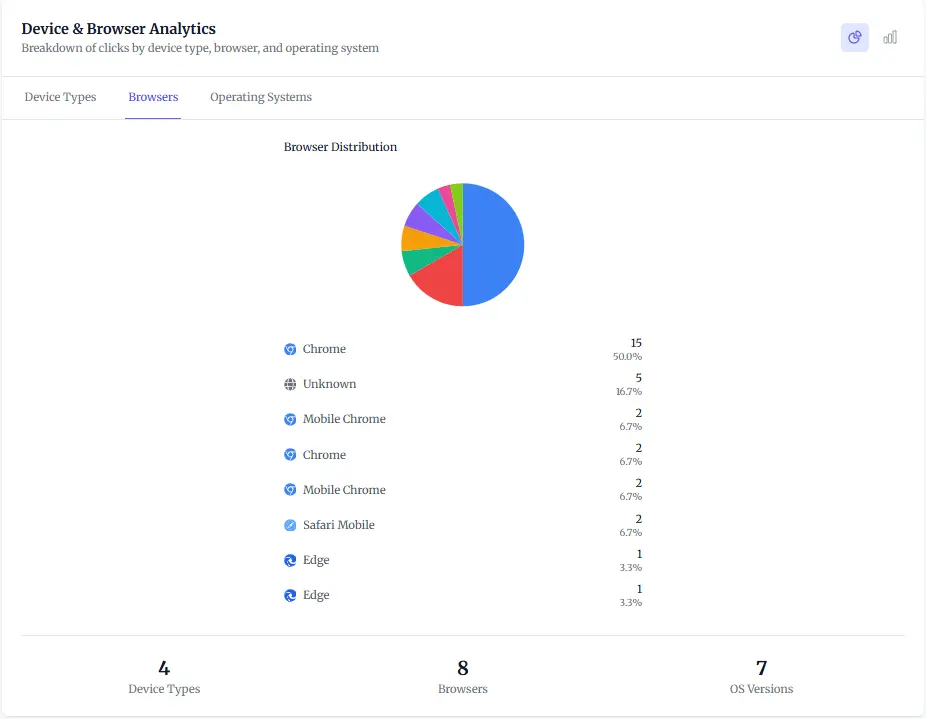
Task: Open the Operating Systems tab
Action: [261, 97]
